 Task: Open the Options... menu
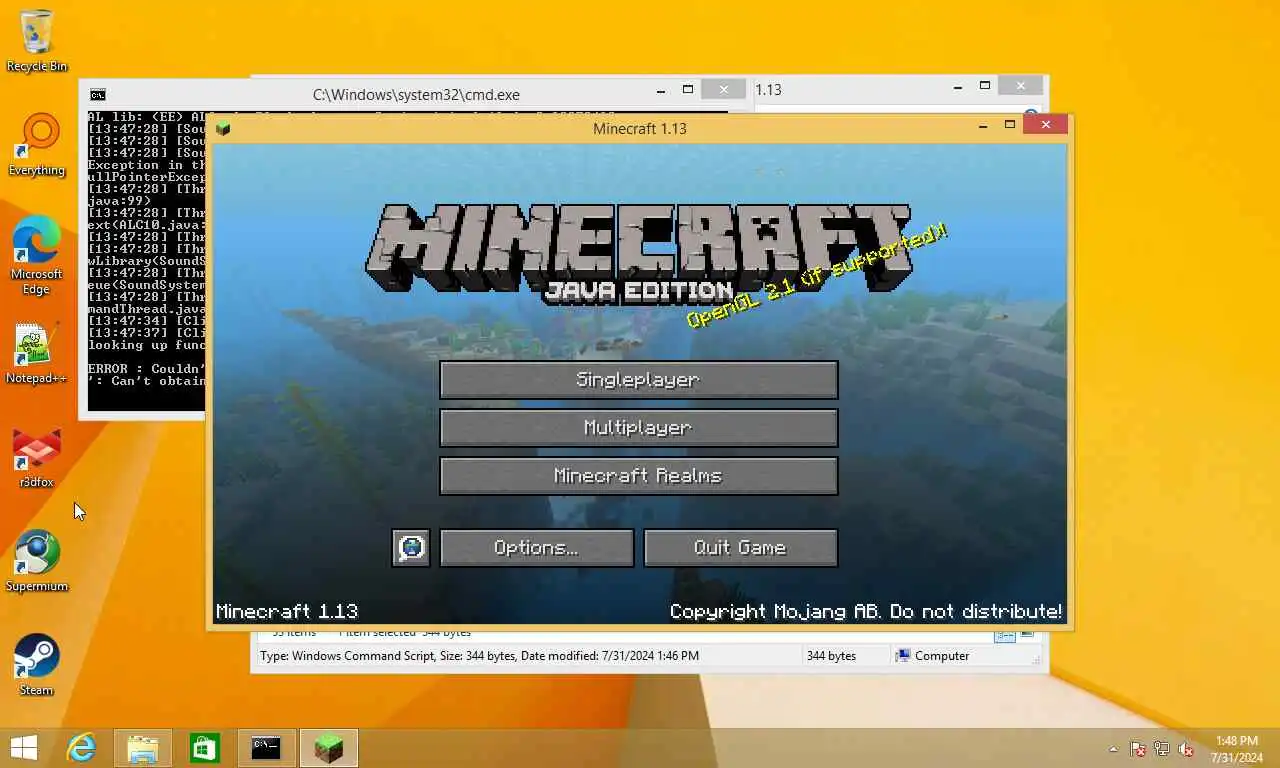pos(536,548)
